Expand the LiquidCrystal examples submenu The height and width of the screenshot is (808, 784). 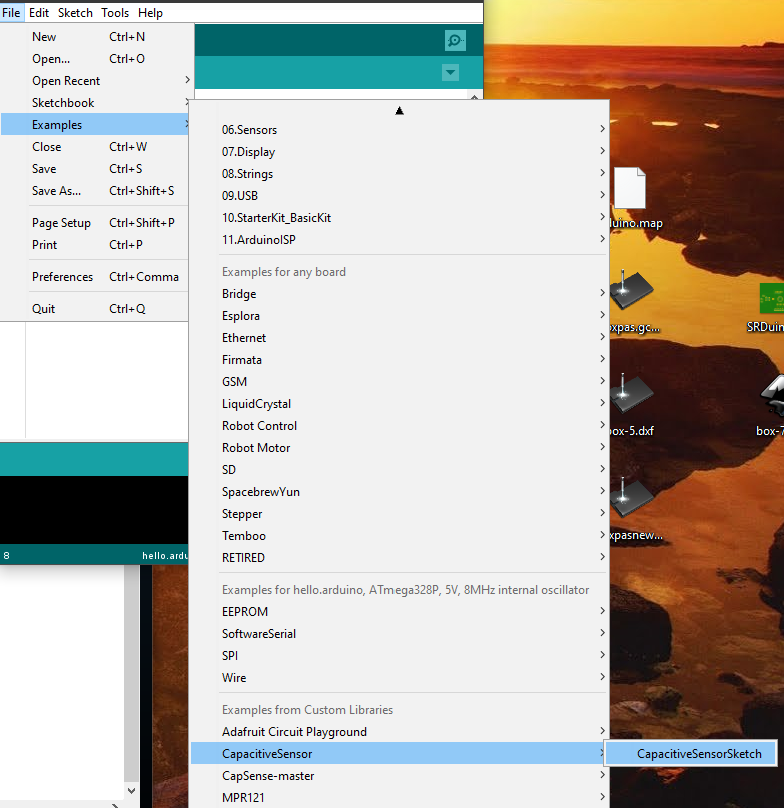click(x=399, y=403)
